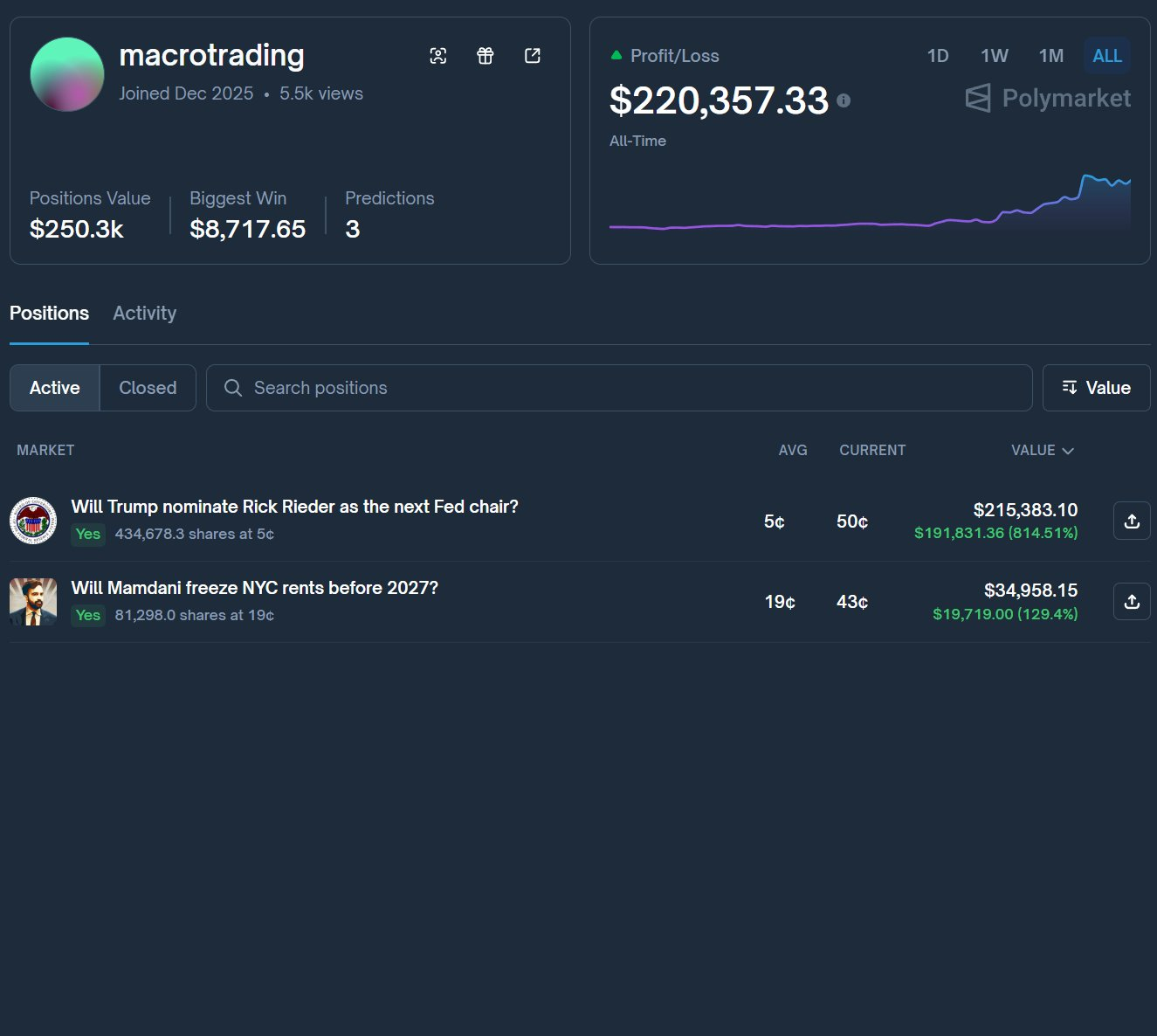Click the info icon beside profit amount
This screenshot has width=1157, height=1036.
click(844, 100)
